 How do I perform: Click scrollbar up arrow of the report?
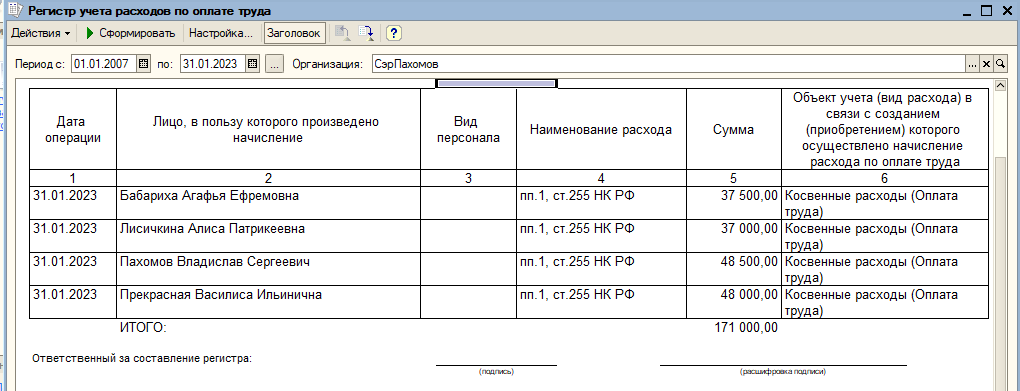click(x=1000, y=85)
